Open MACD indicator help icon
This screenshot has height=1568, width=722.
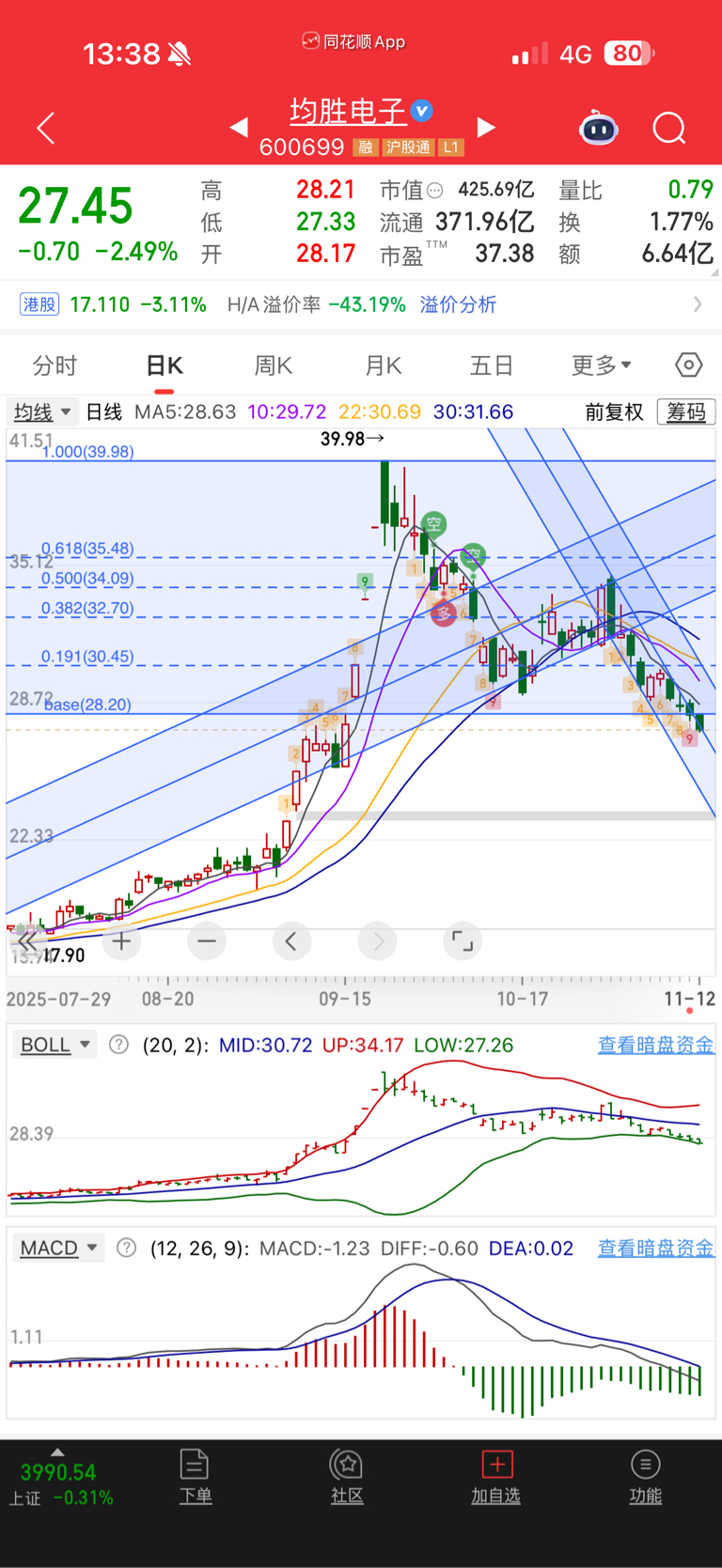pyautogui.click(x=126, y=1248)
